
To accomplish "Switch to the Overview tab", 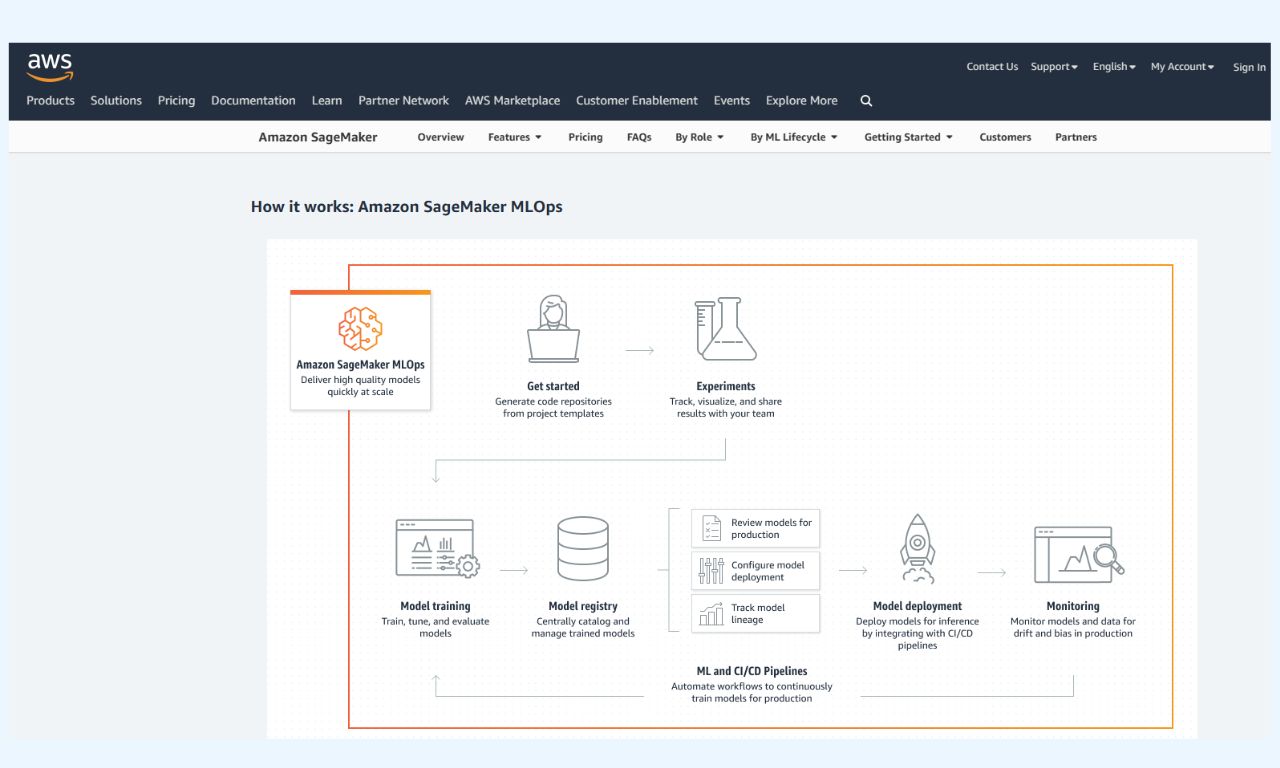I will coord(441,137).
